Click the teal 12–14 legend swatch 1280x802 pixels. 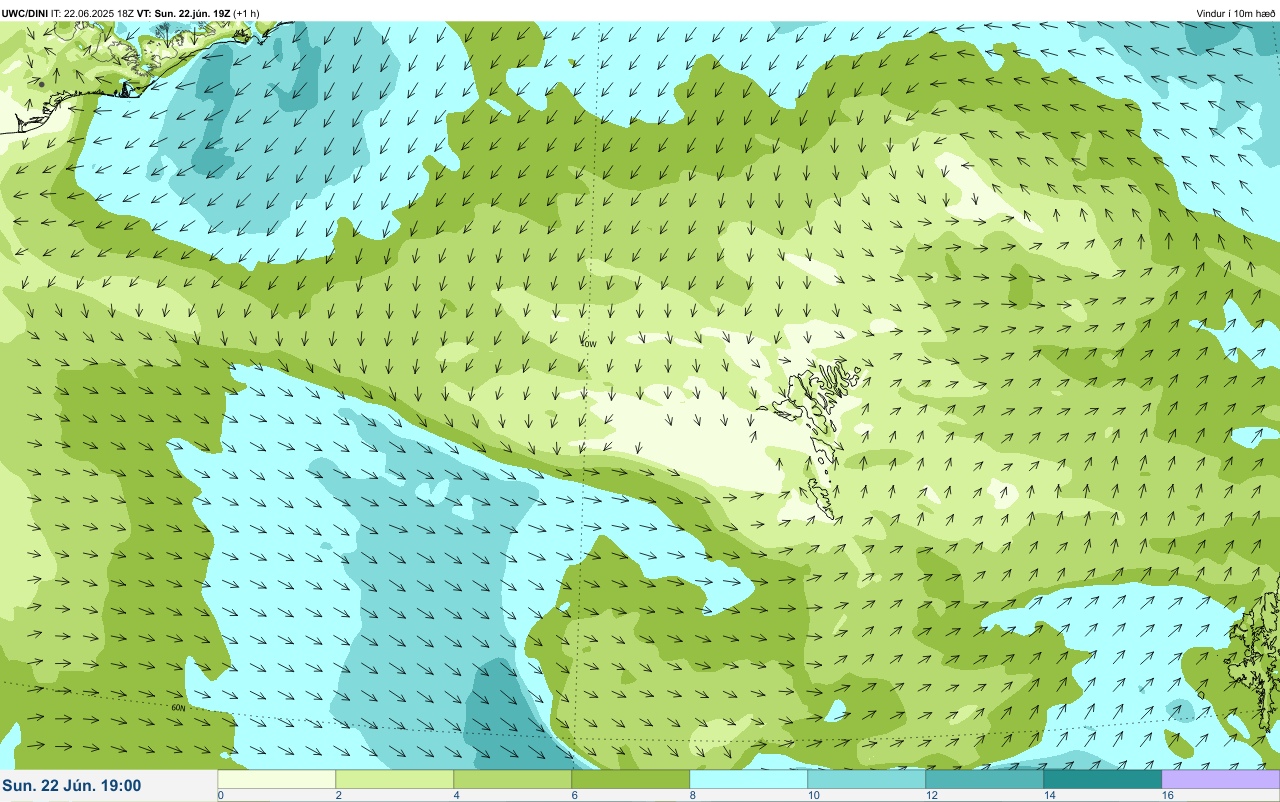click(984, 778)
